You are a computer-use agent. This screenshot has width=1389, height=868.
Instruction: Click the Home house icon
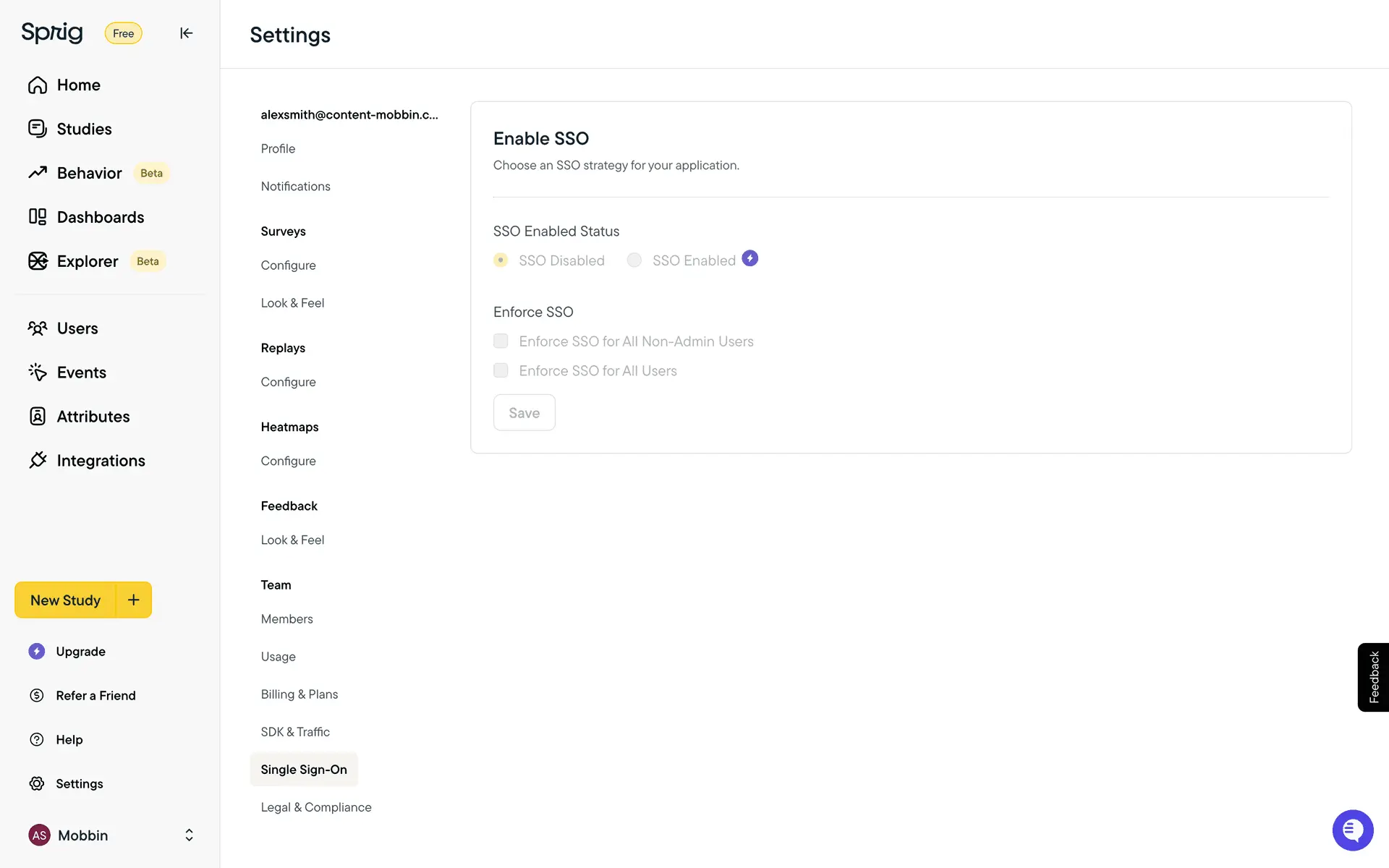click(38, 85)
